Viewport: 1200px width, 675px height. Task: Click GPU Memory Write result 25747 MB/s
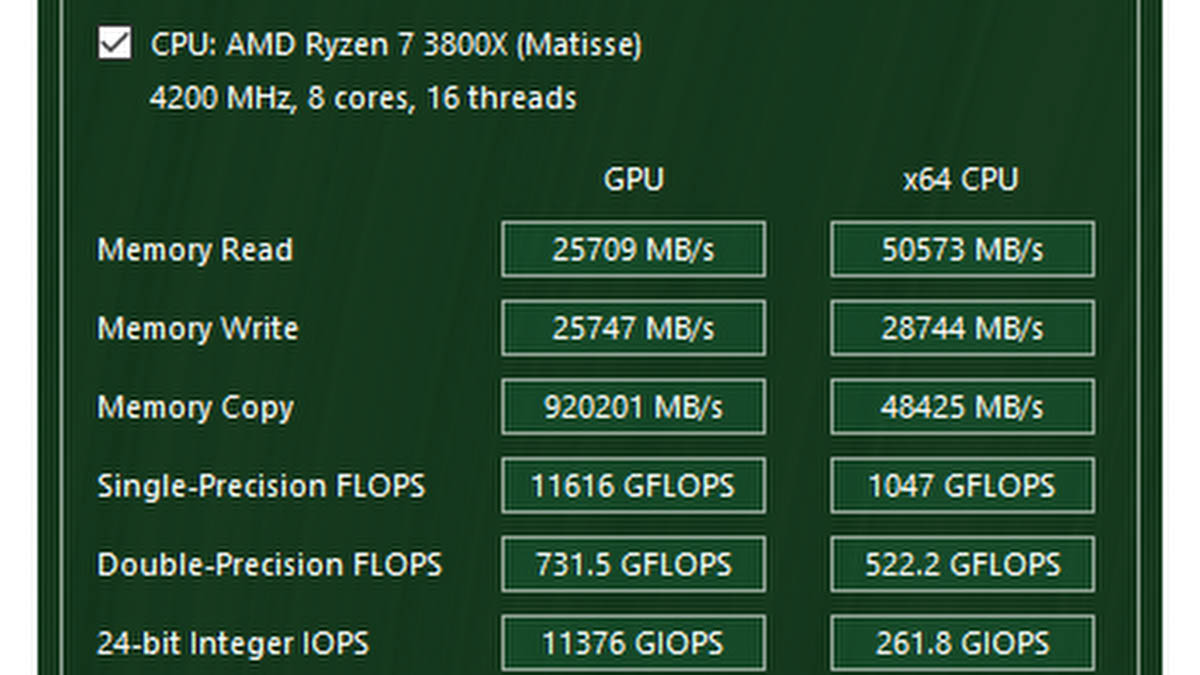(x=633, y=328)
